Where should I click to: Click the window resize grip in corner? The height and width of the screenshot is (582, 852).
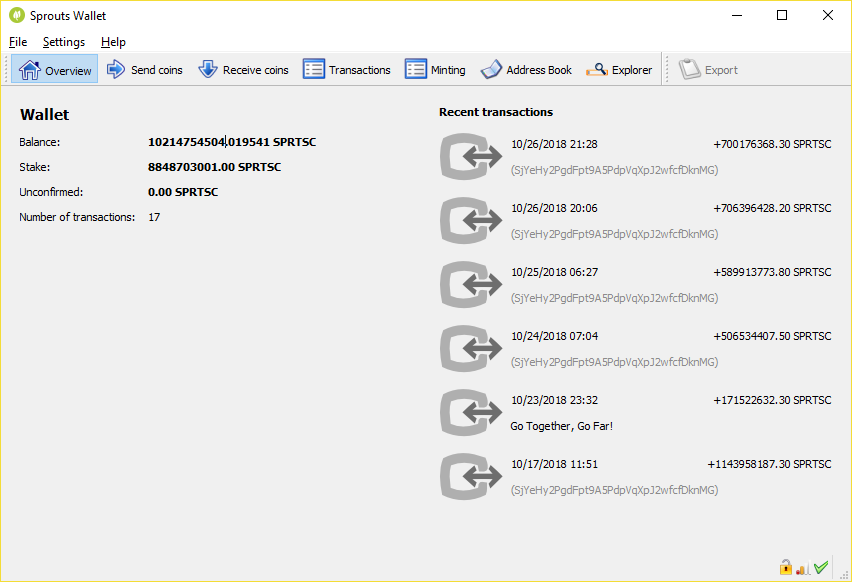click(844, 575)
